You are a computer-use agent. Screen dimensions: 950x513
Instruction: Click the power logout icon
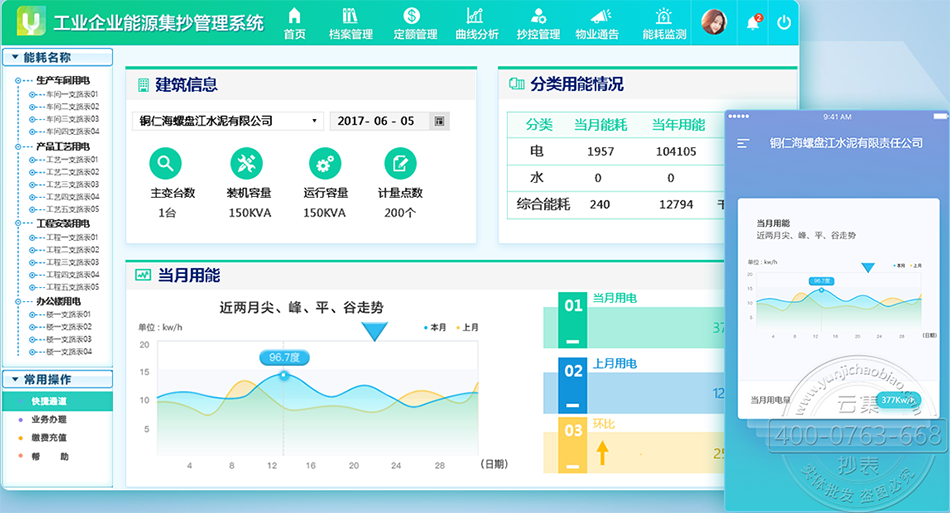[784, 22]
